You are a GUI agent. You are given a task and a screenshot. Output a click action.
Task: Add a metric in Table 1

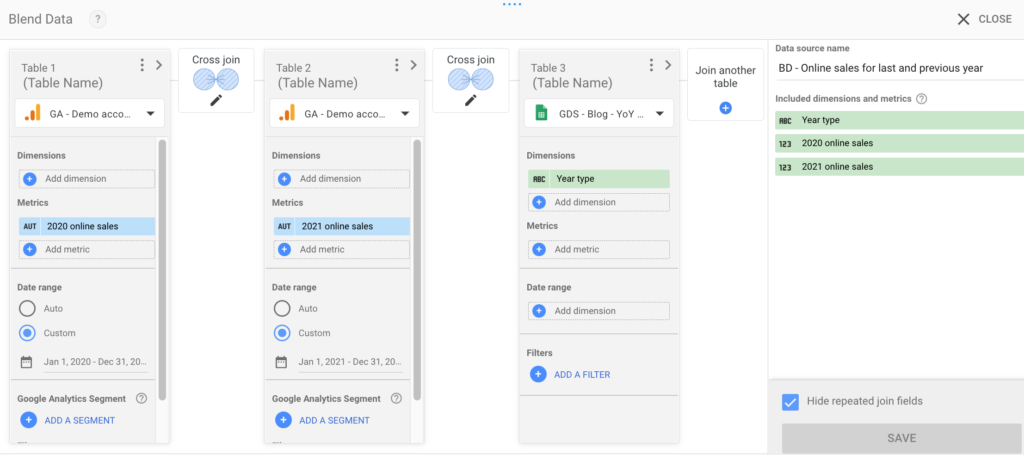pyautogui.click(x=86, y=249)
